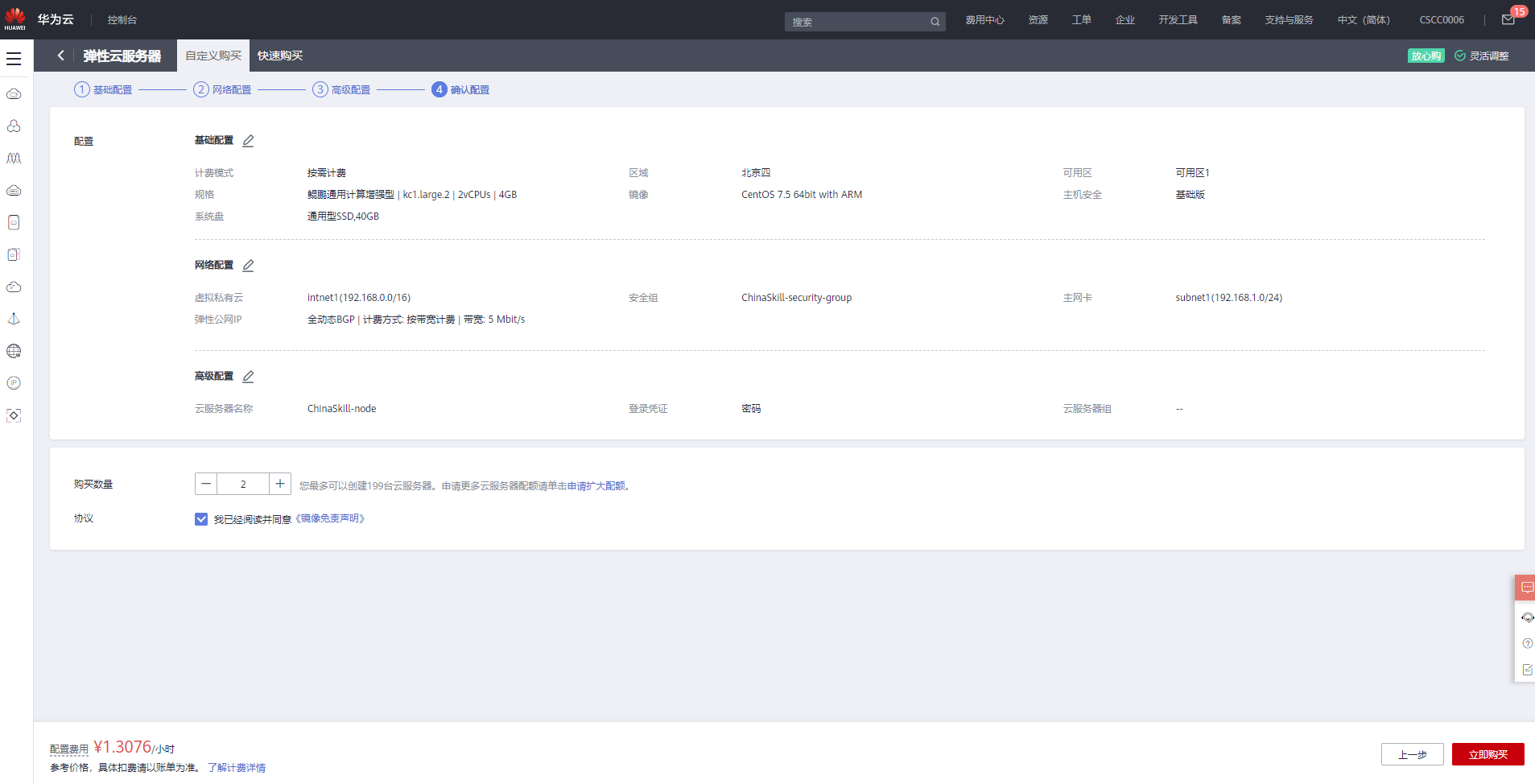Go to step 2 网络配置
This screenshot has height=784, width=1535.
(222, 89)
